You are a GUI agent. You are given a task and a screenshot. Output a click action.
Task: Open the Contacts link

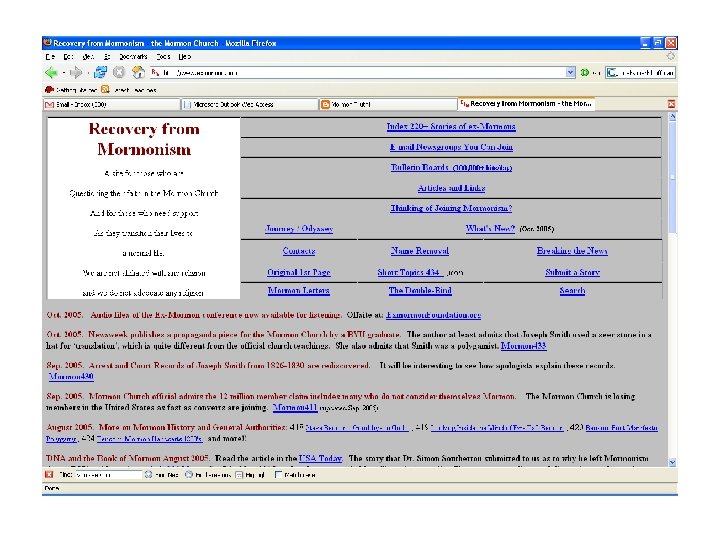299,251
